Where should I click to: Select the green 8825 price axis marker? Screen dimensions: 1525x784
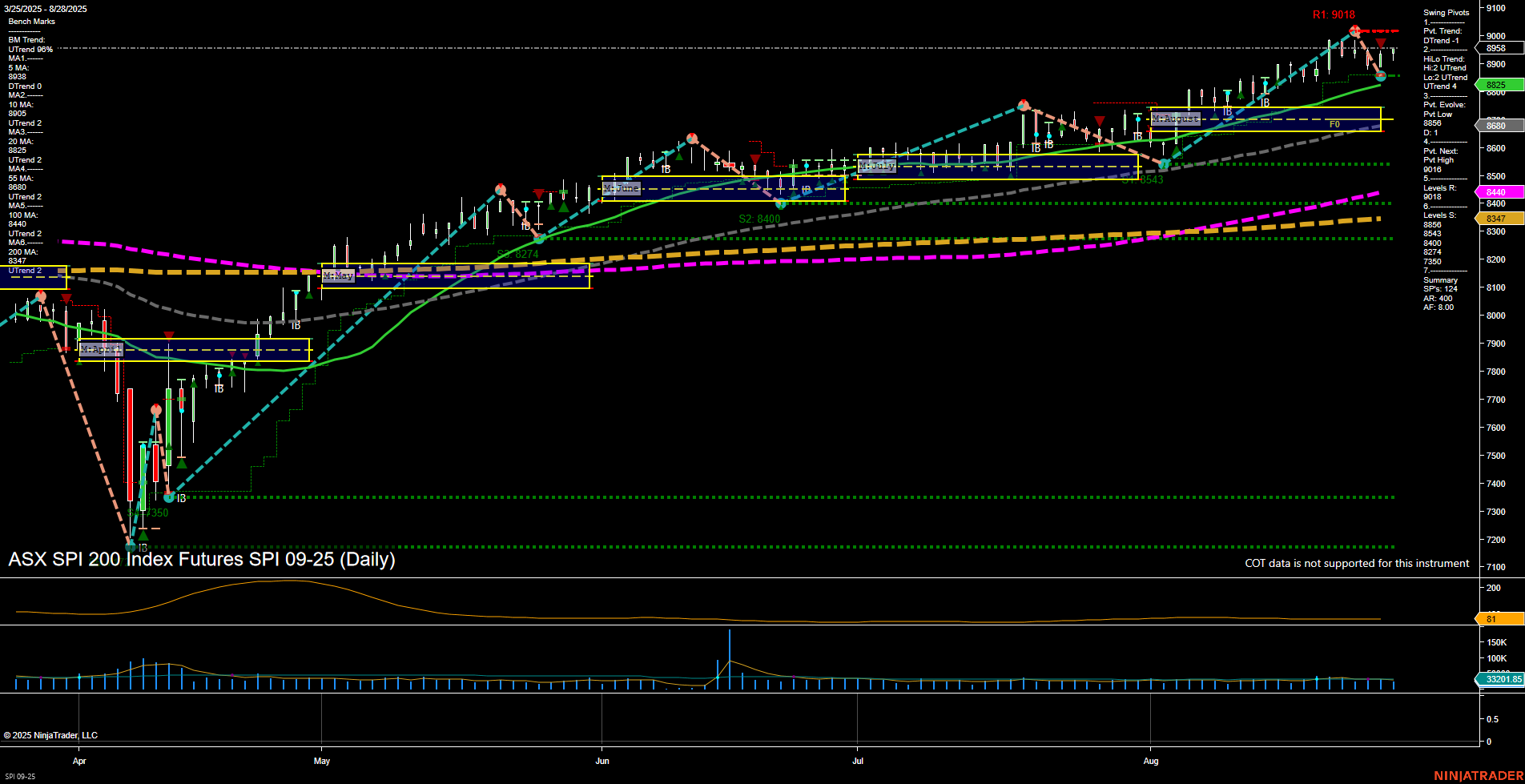pos(1499,85)
